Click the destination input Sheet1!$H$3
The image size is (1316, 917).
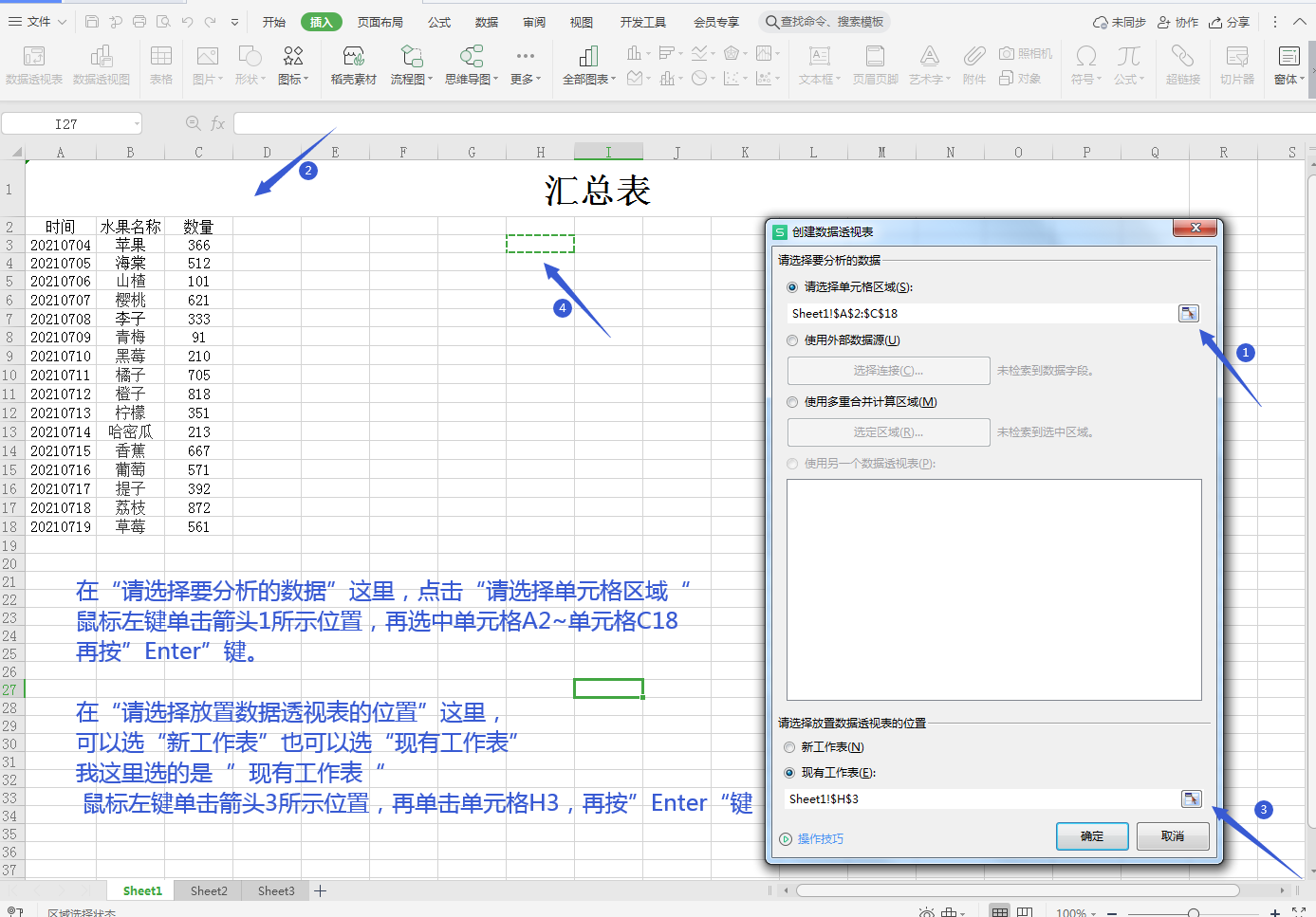coord(982,798)
